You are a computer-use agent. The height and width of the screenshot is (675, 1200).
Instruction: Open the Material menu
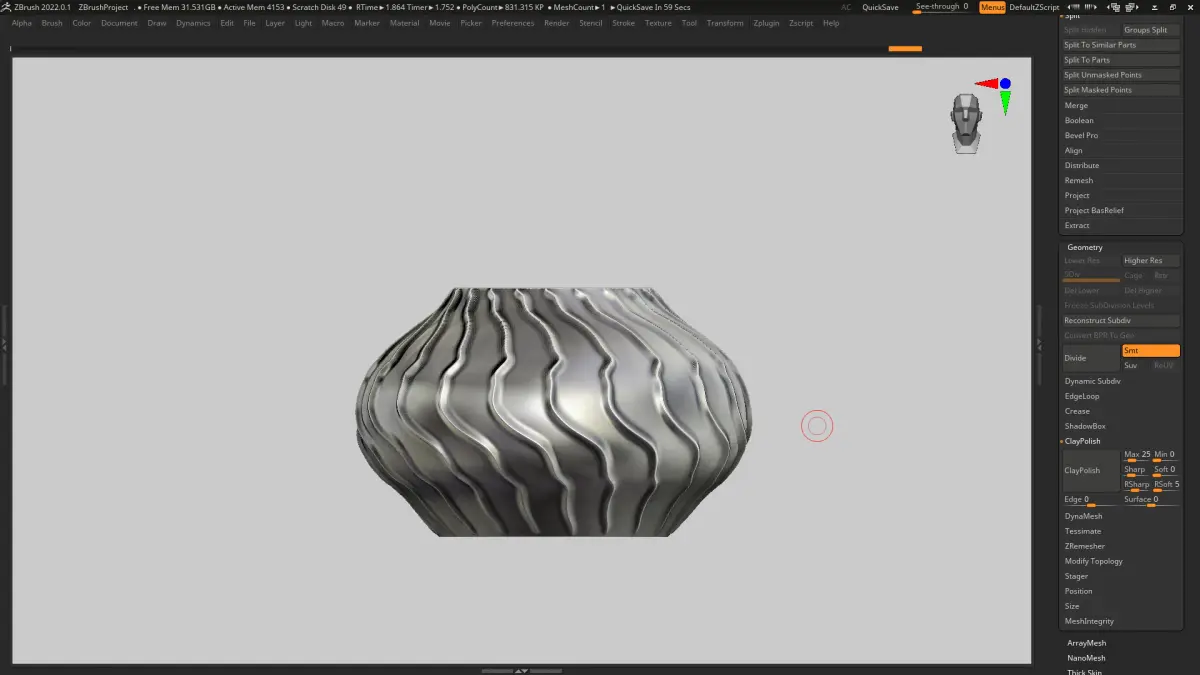pos(404,23)
